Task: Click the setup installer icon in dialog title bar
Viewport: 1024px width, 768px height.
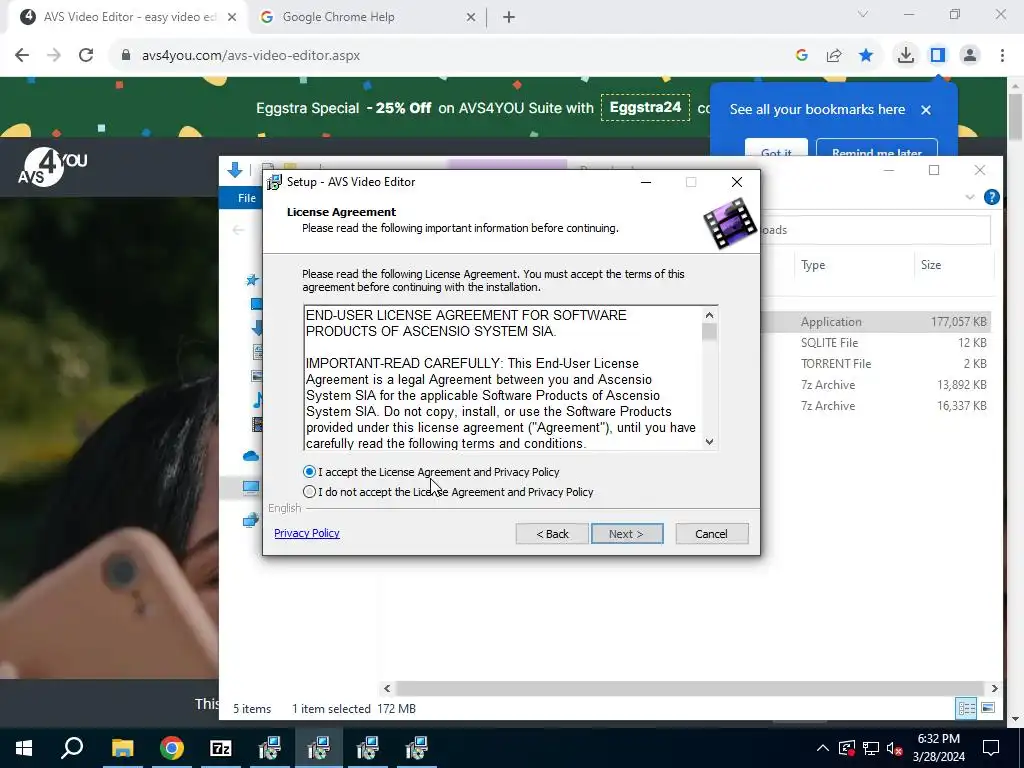Action: 274,182
